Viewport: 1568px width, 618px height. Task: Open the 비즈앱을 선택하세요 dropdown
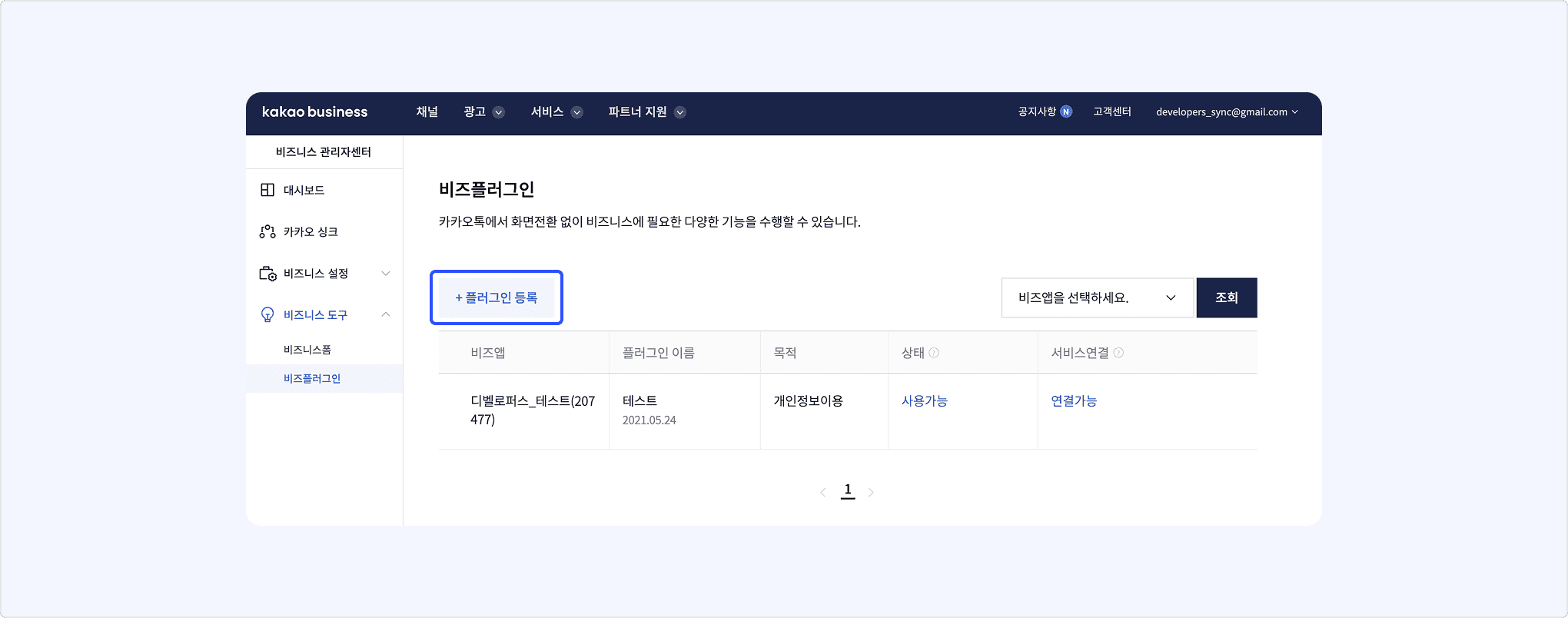[1097, 297]
